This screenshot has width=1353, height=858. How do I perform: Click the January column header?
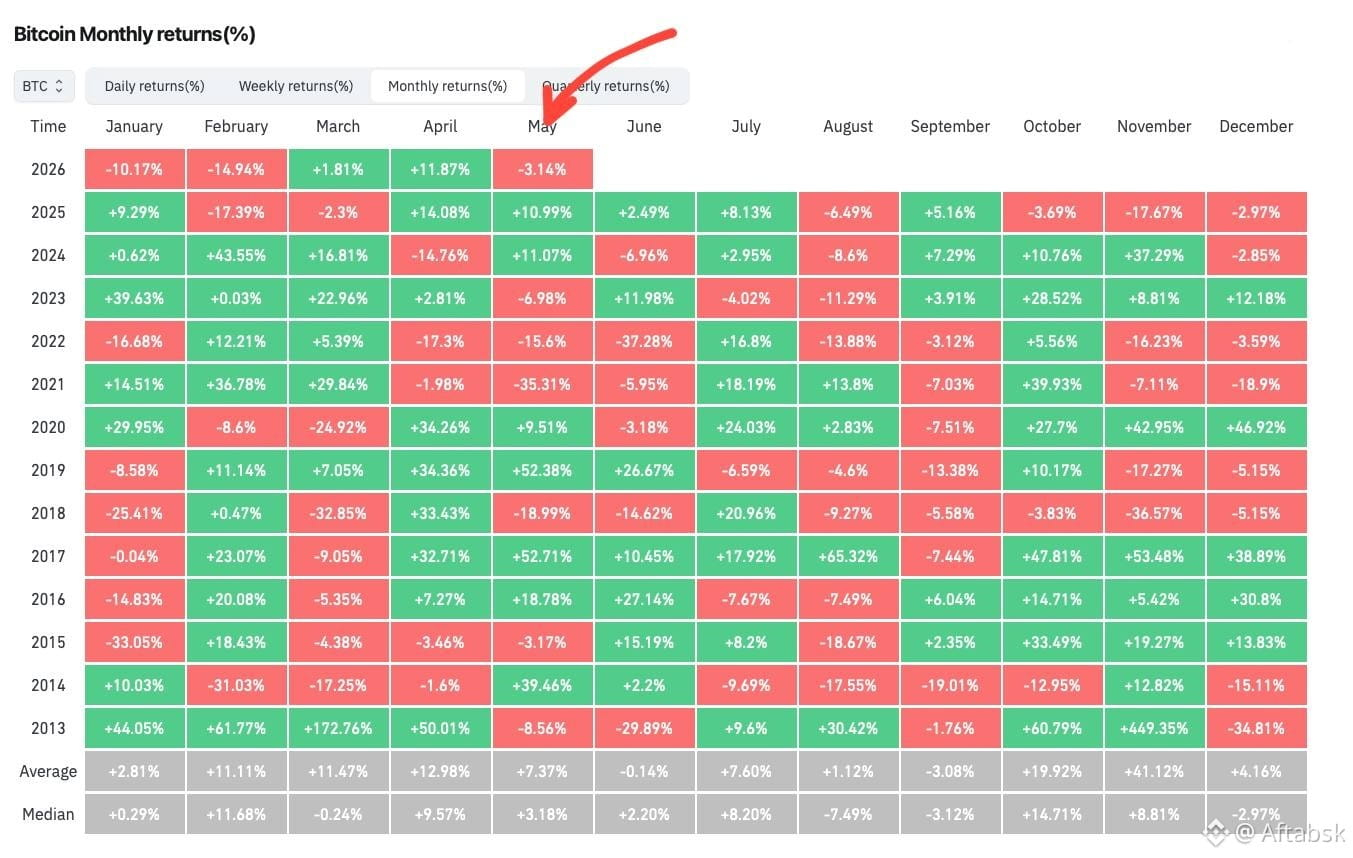click(x=134, y=126)
